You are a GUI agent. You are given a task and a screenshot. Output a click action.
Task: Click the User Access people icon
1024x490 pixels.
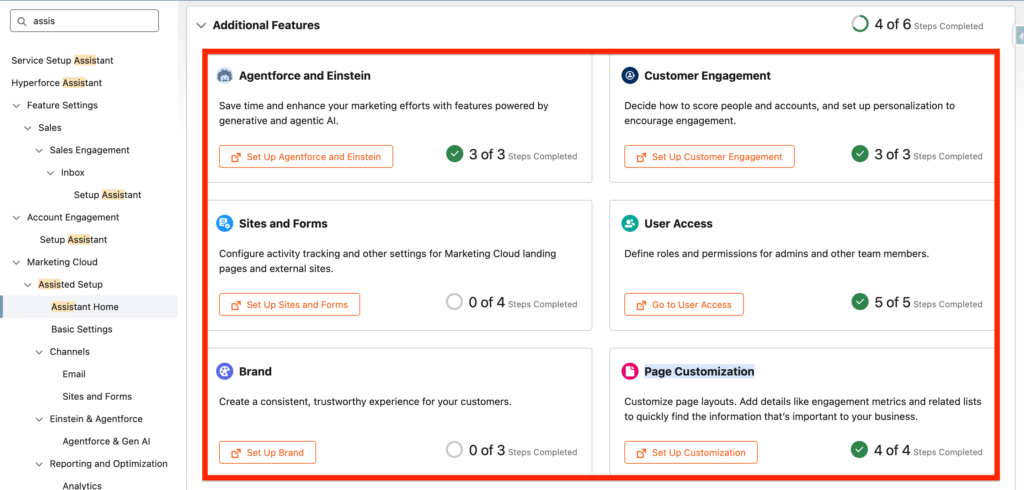(630, 224)
